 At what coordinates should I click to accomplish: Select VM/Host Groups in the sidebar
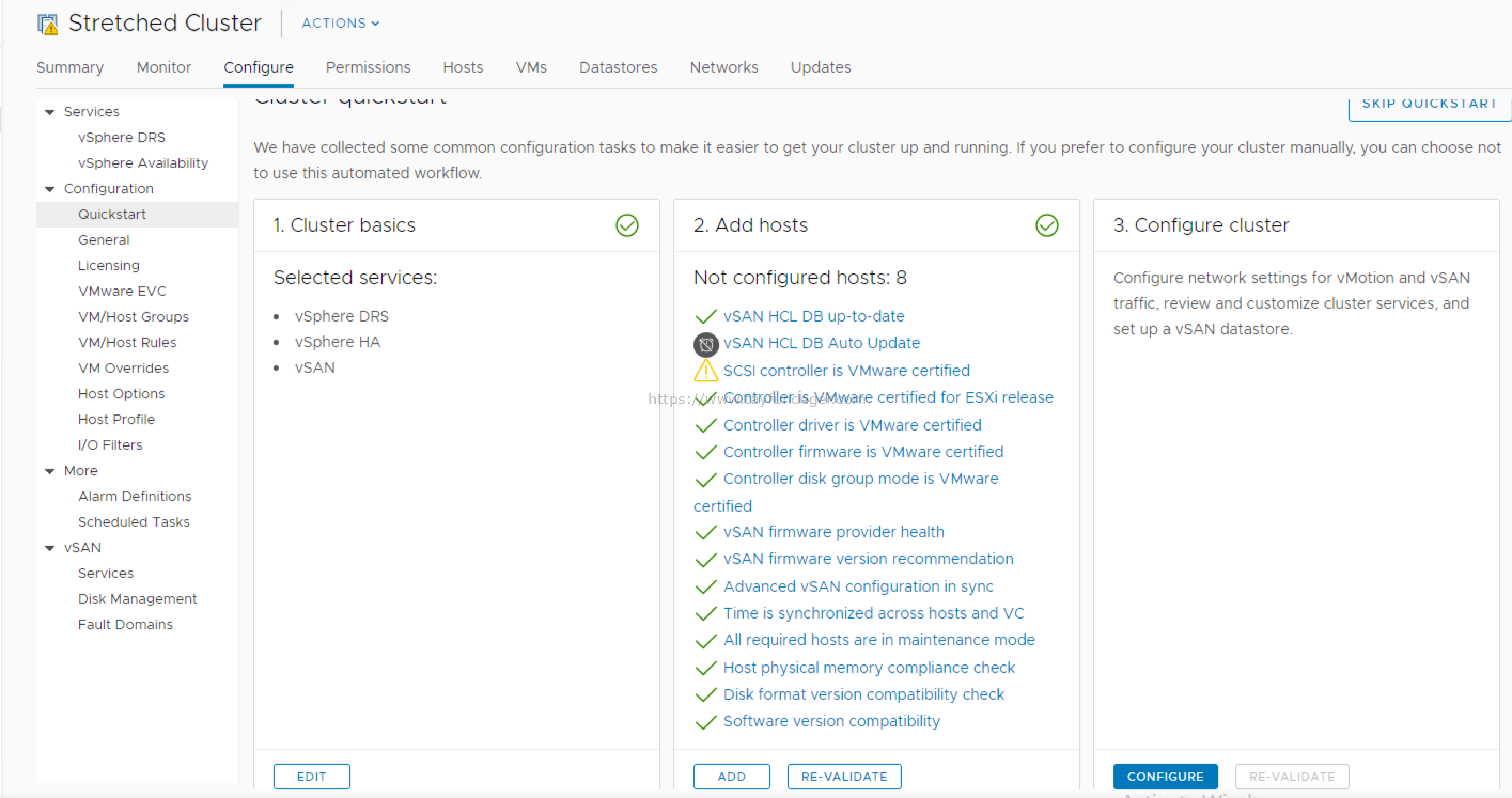tap(133, 317)
